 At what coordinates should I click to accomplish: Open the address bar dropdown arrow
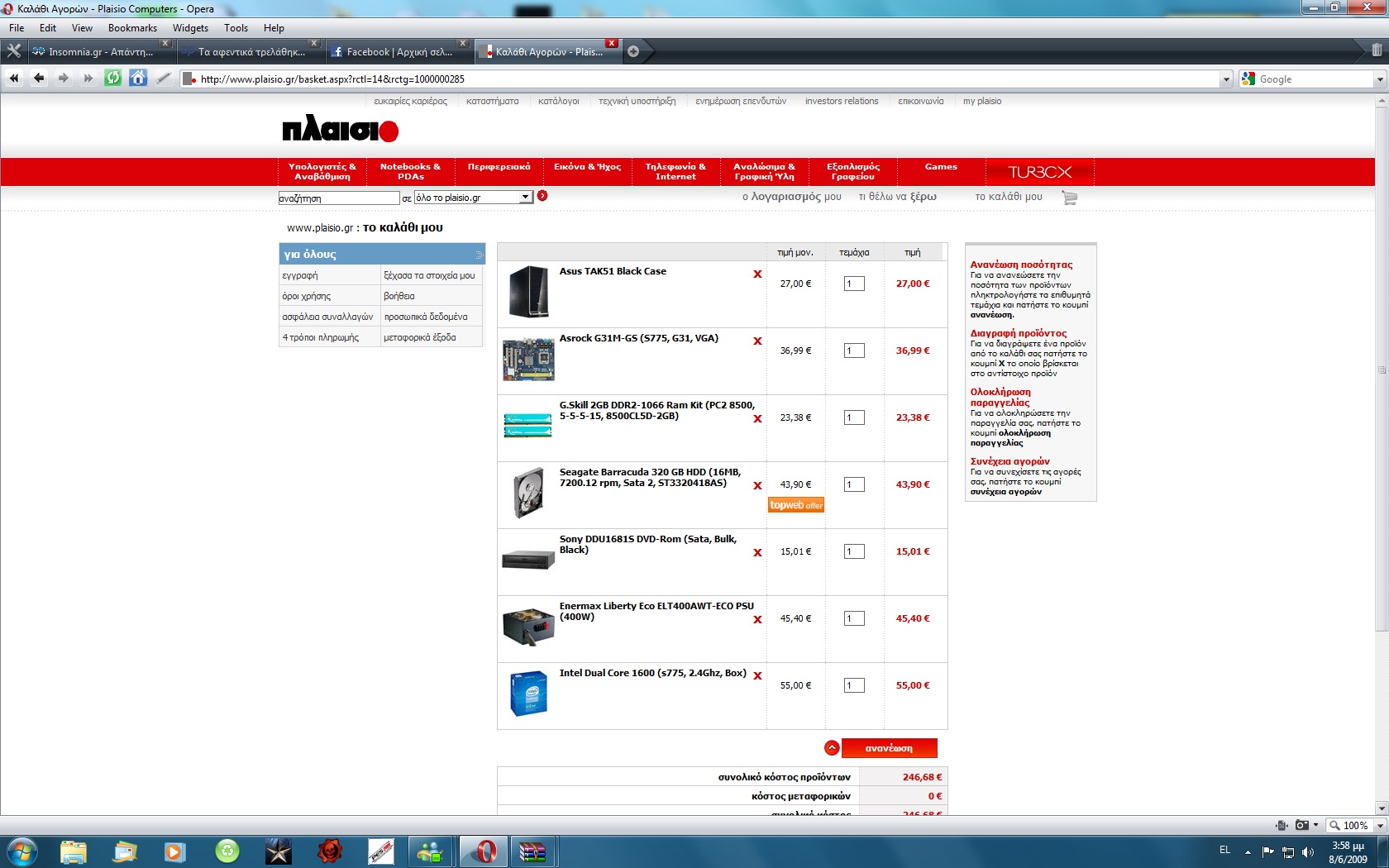pyautogui.click(x=1226, y=79)
